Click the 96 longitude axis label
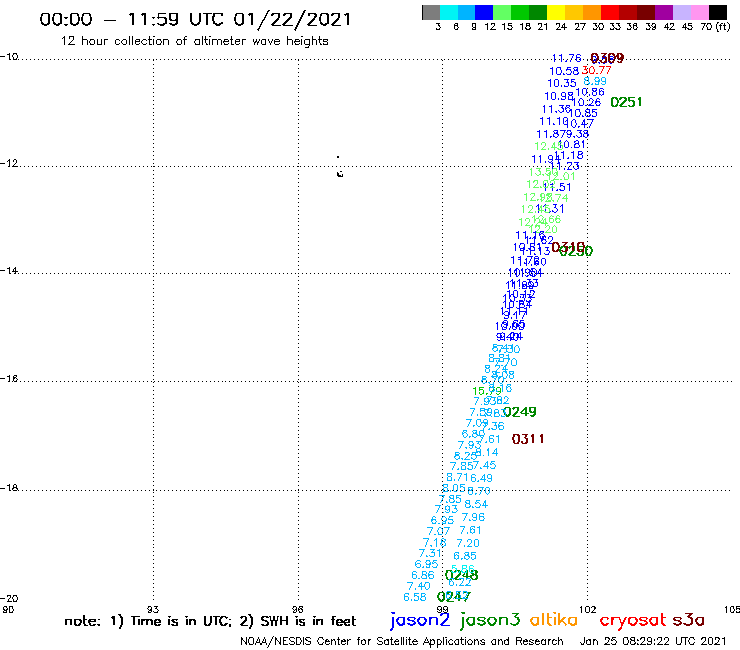The image size is (740, 650). pyautogui.click(x=298, y=609)
